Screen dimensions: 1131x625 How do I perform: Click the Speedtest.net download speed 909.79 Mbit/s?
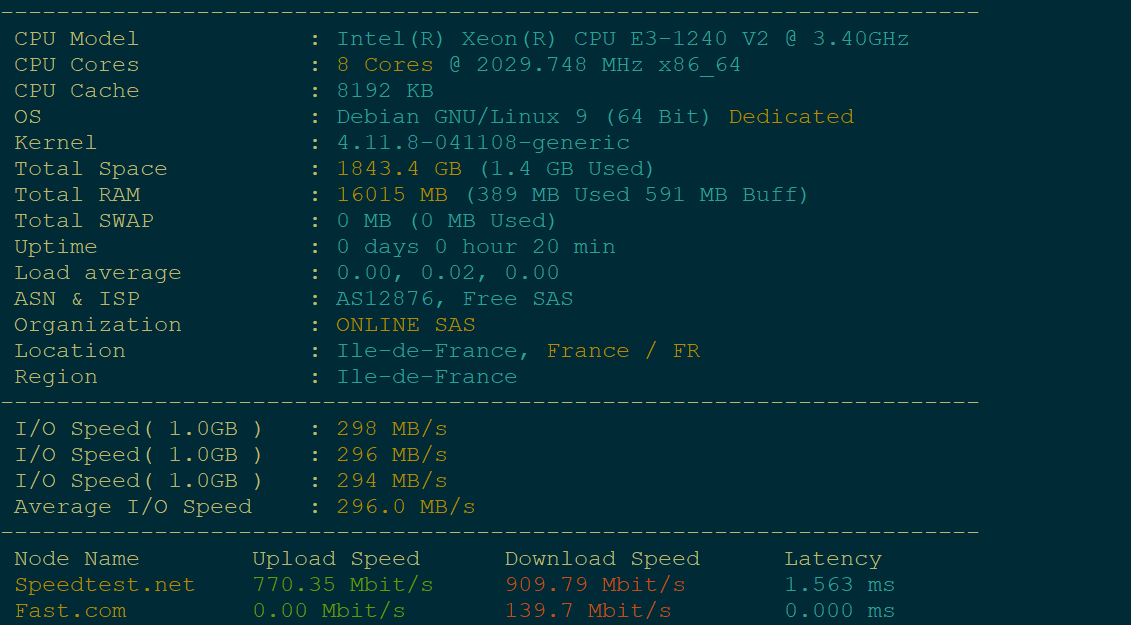tap(595, 585)
